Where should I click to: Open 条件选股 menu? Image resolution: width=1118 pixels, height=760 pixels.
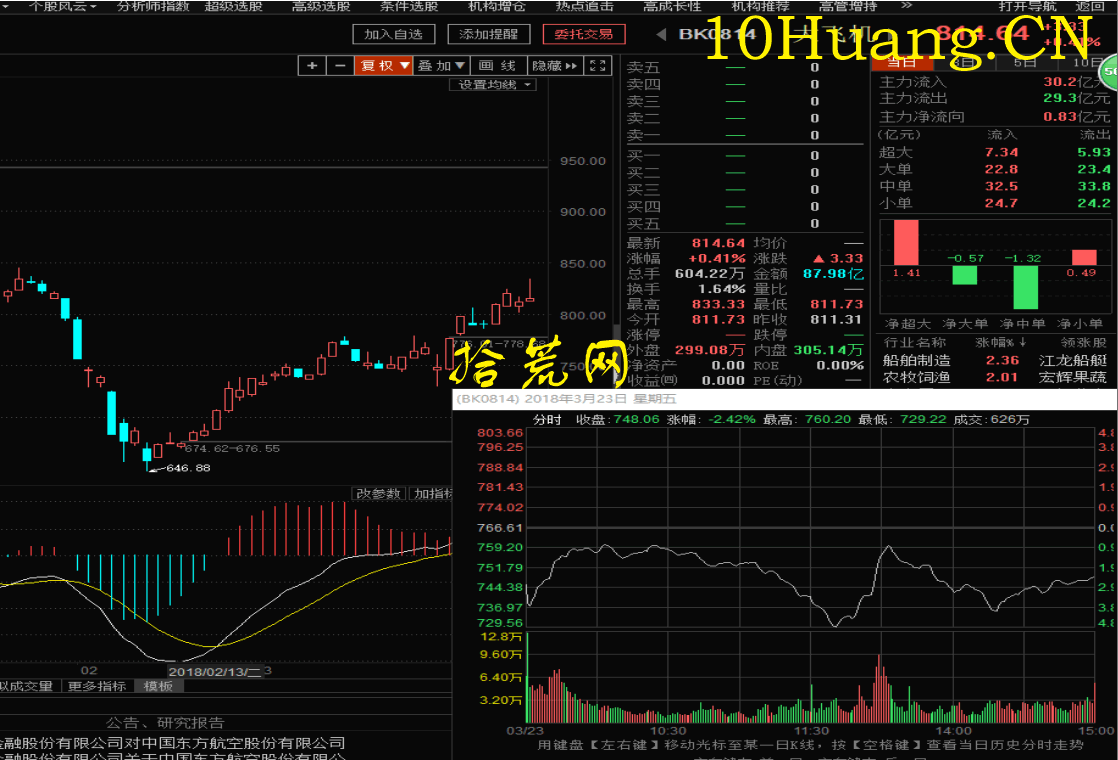[409, 6]
